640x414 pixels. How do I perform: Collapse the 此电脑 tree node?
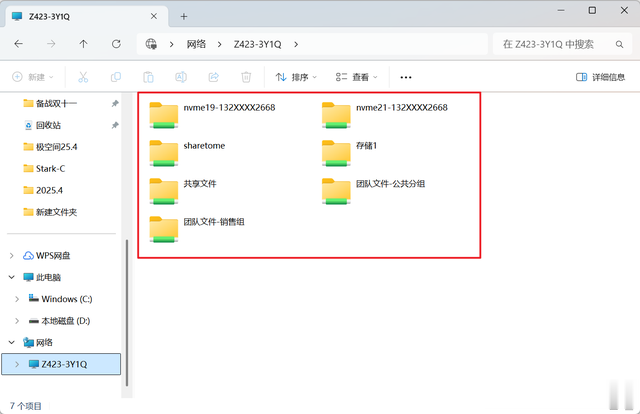(11, 277)
